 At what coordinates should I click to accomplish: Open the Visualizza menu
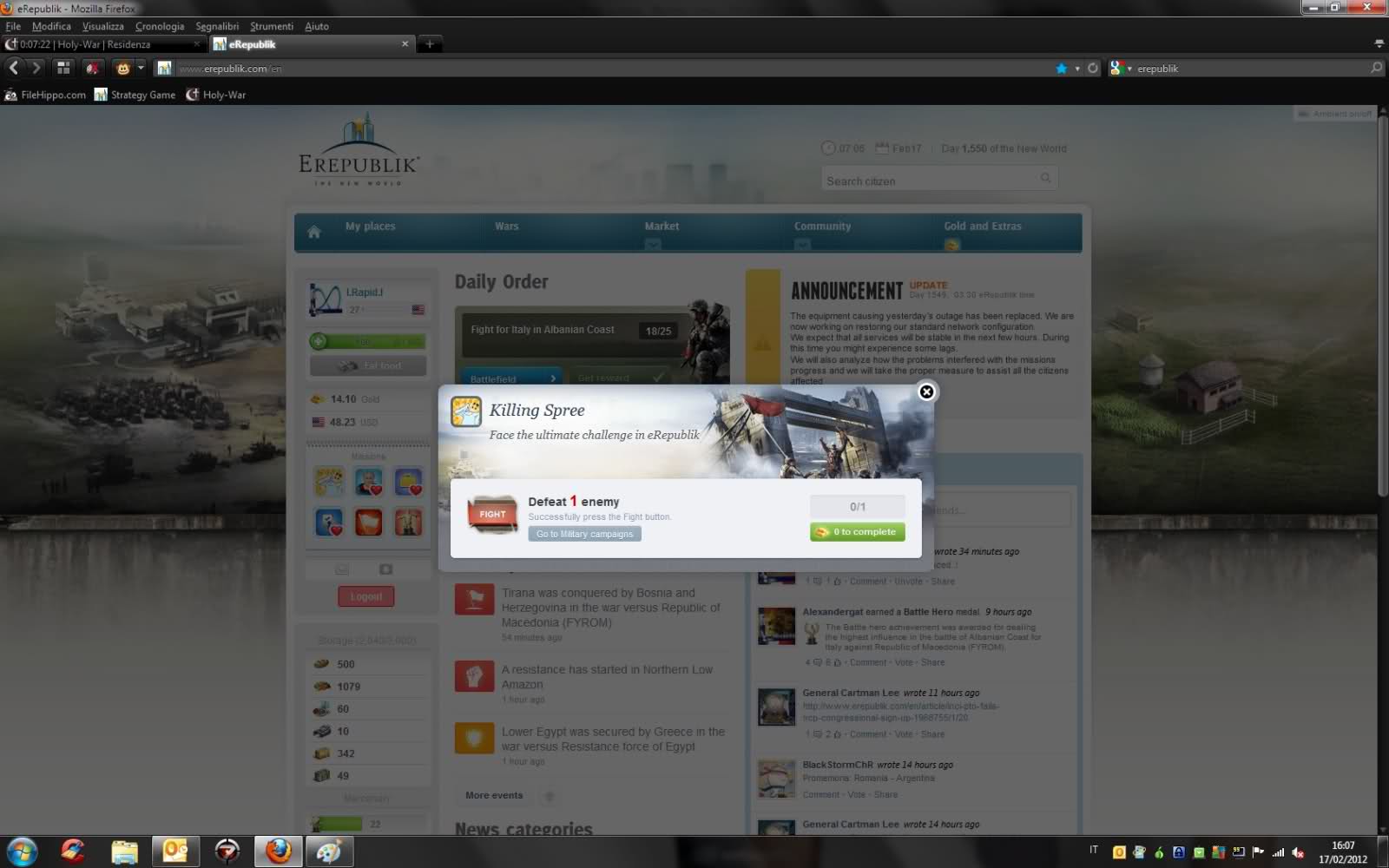tap(102, 26)
